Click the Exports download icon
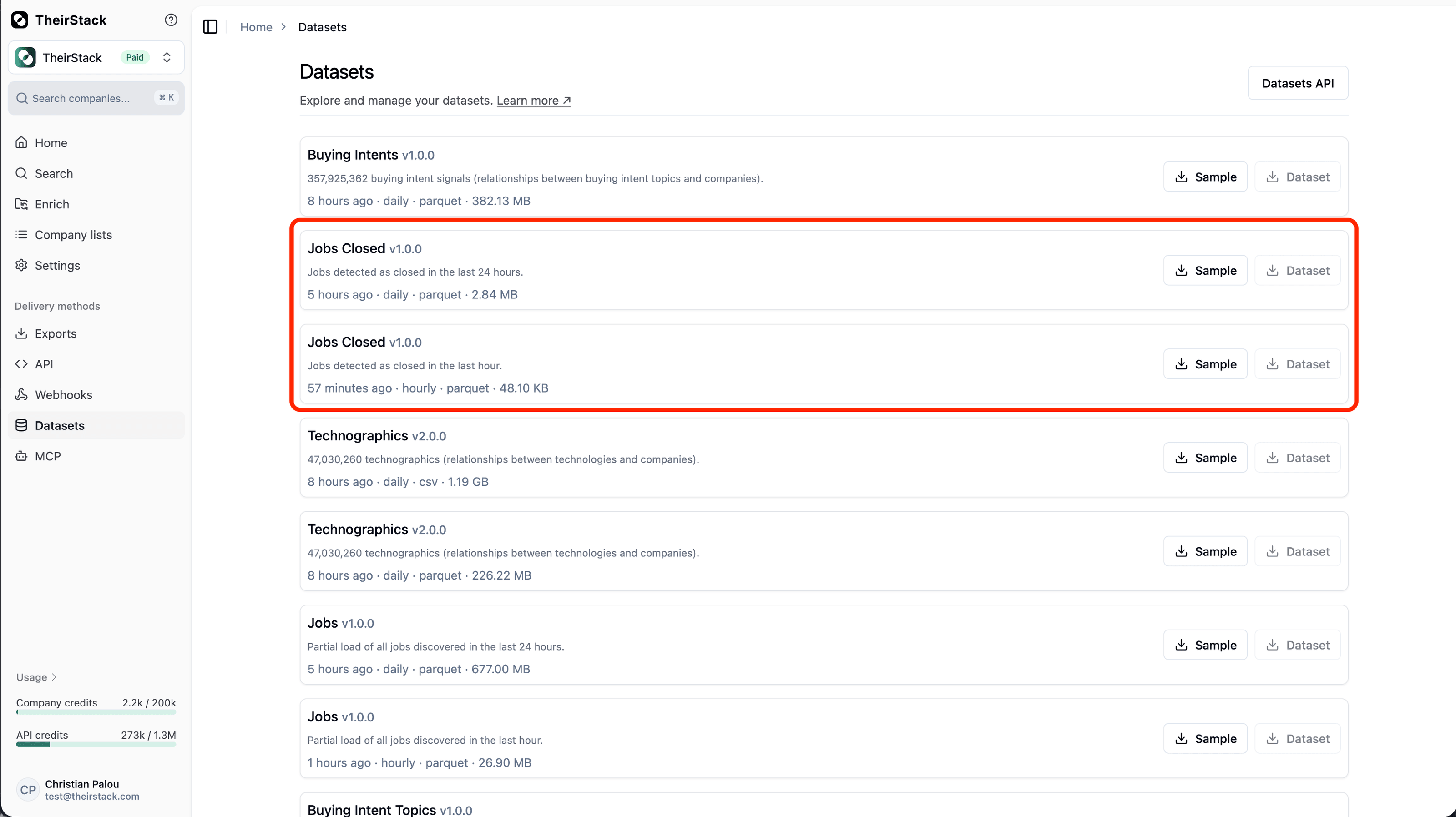 click(21, 333)
